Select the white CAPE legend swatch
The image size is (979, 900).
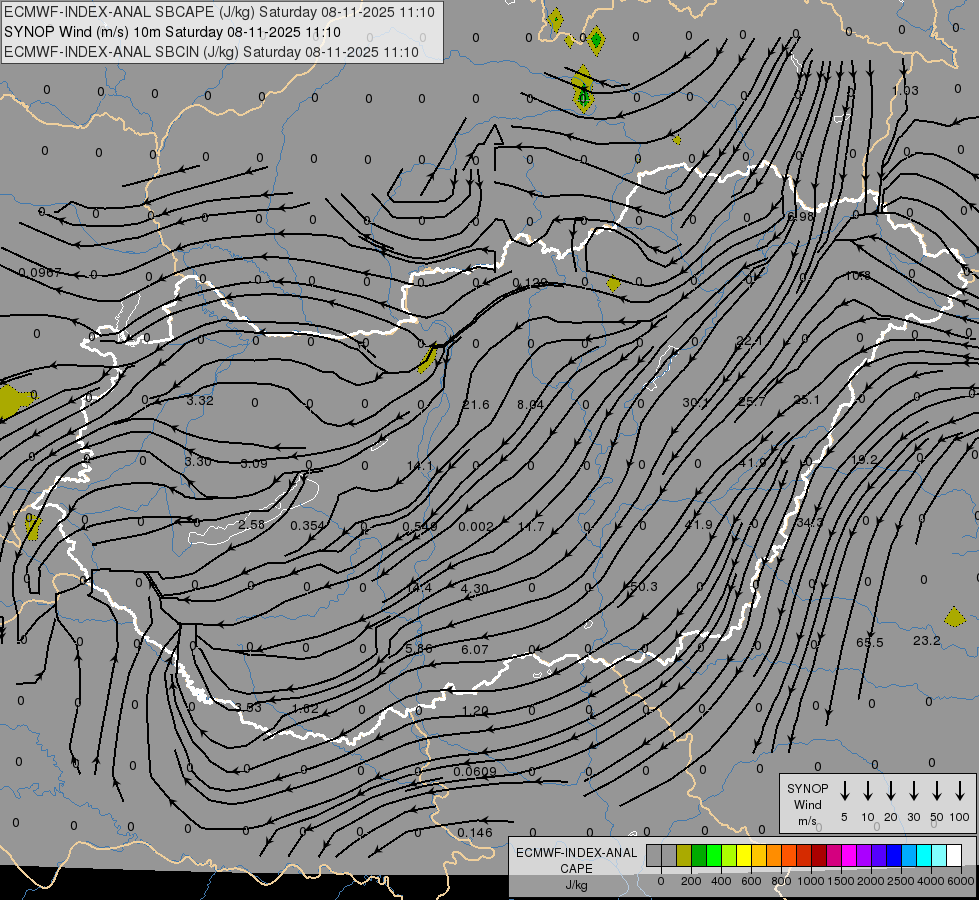tap(954, 855)
